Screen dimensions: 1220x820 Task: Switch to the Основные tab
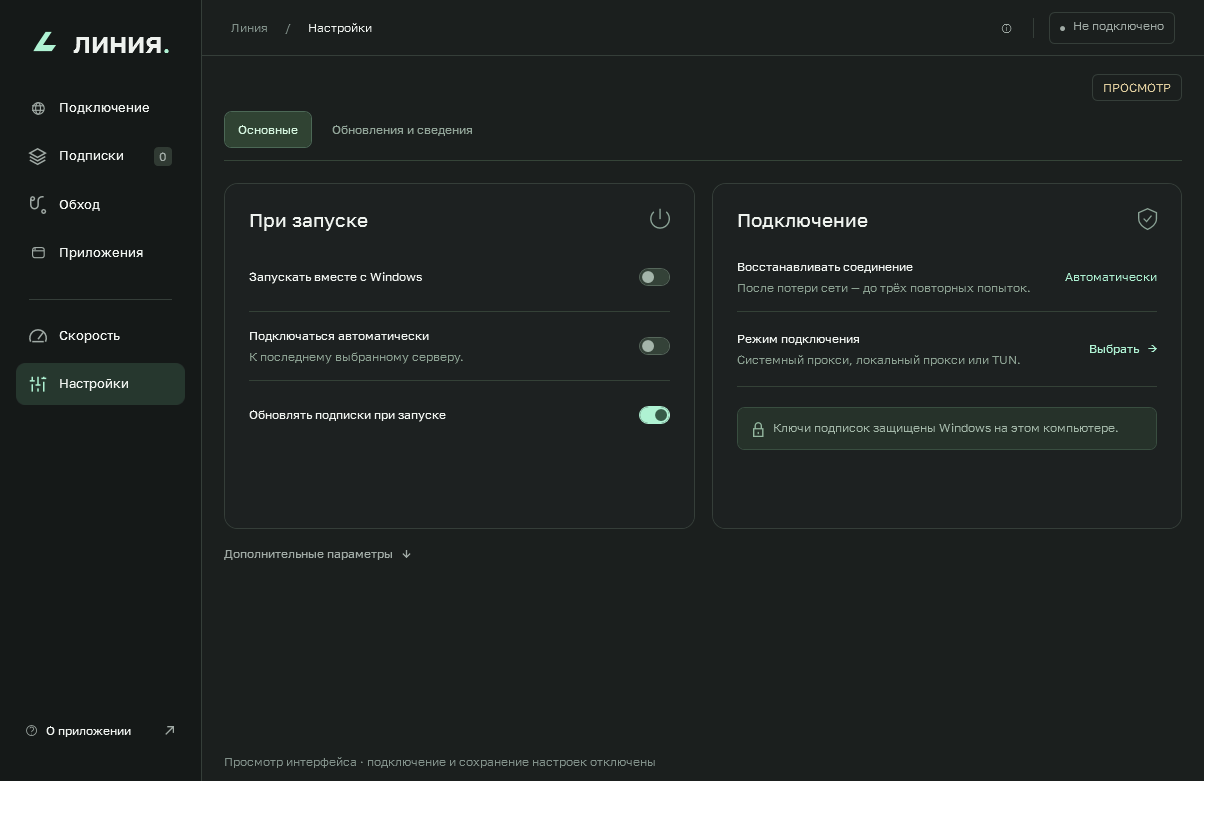pyautogui.click(x=268, y=130)
